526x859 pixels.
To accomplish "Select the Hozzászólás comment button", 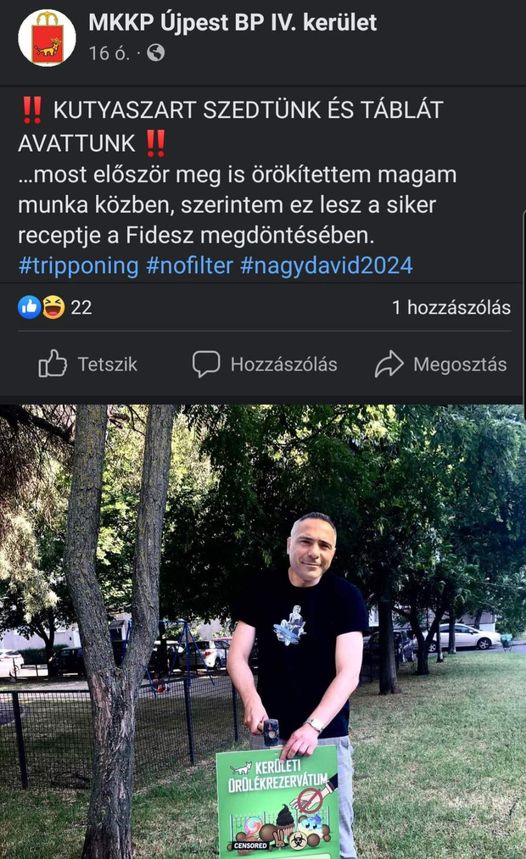I will 265,364.
